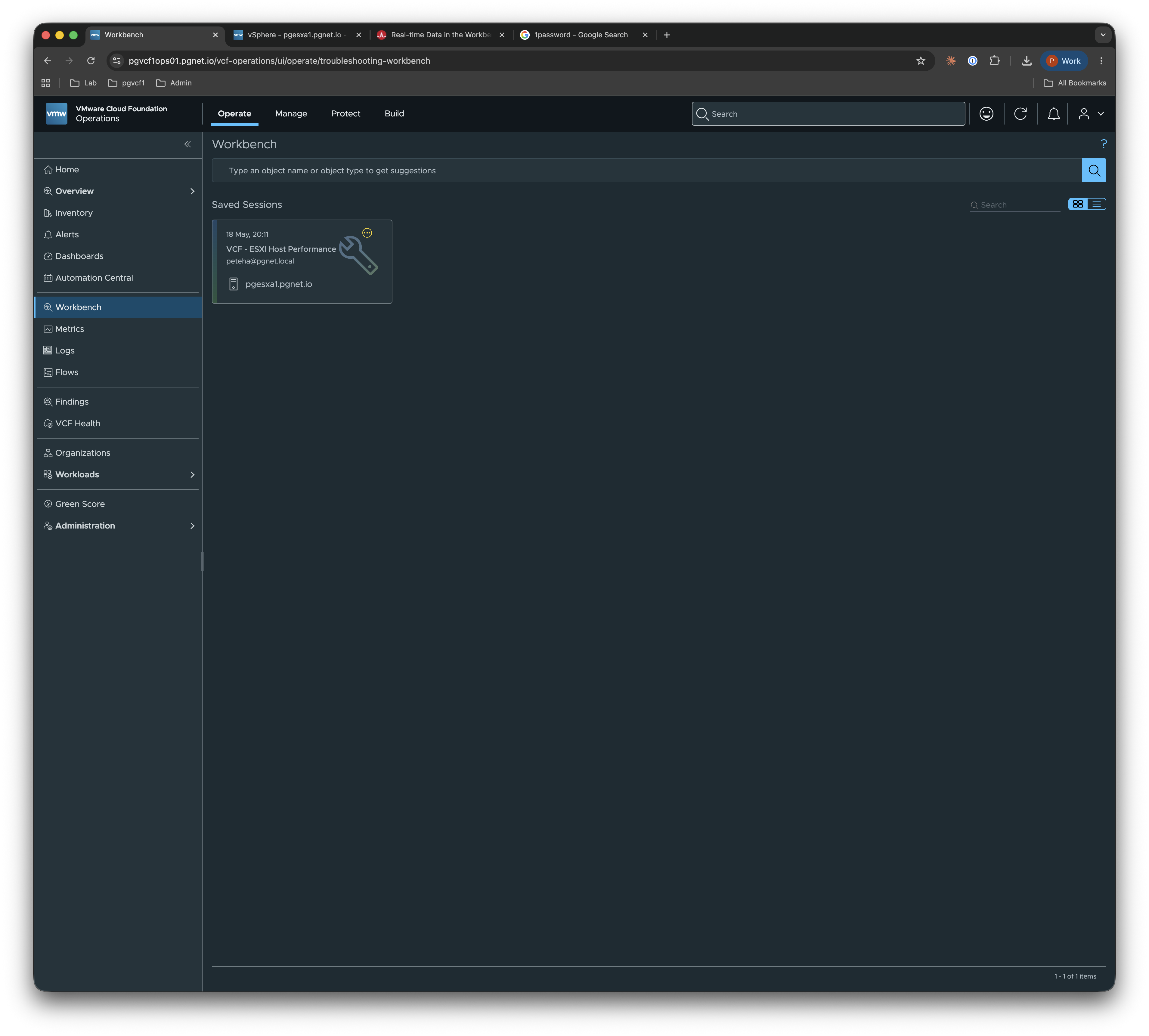Open the Work profile button

tap(1064, 61)
